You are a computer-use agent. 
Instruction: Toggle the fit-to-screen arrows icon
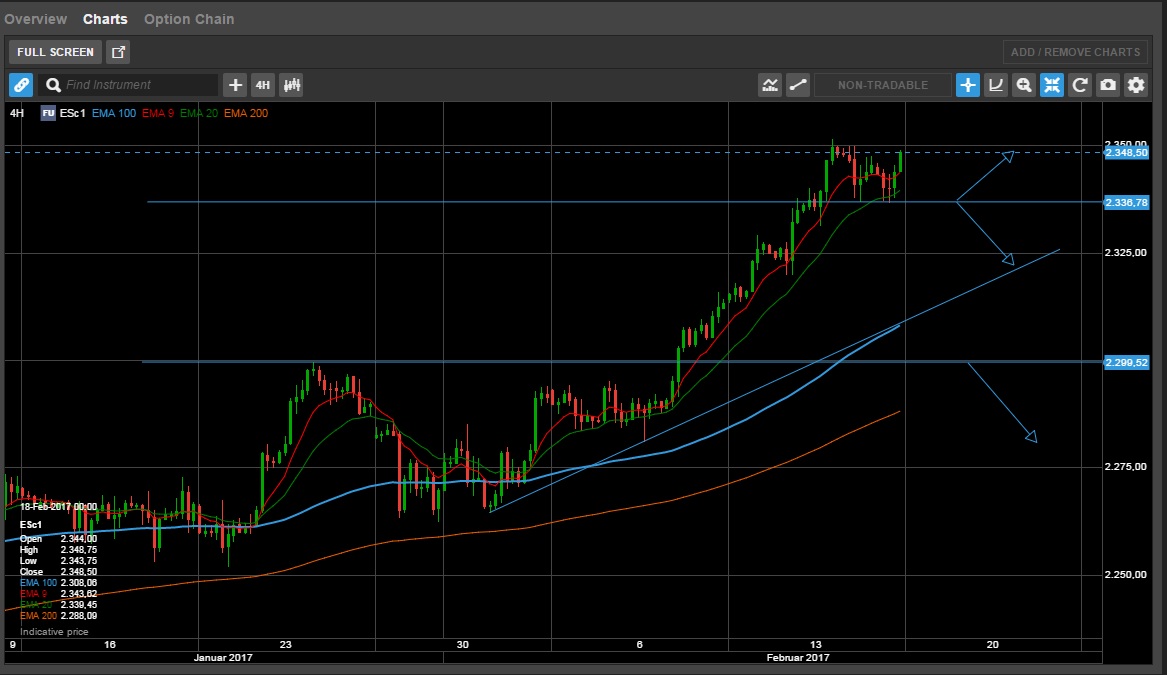coord(1052,85)
